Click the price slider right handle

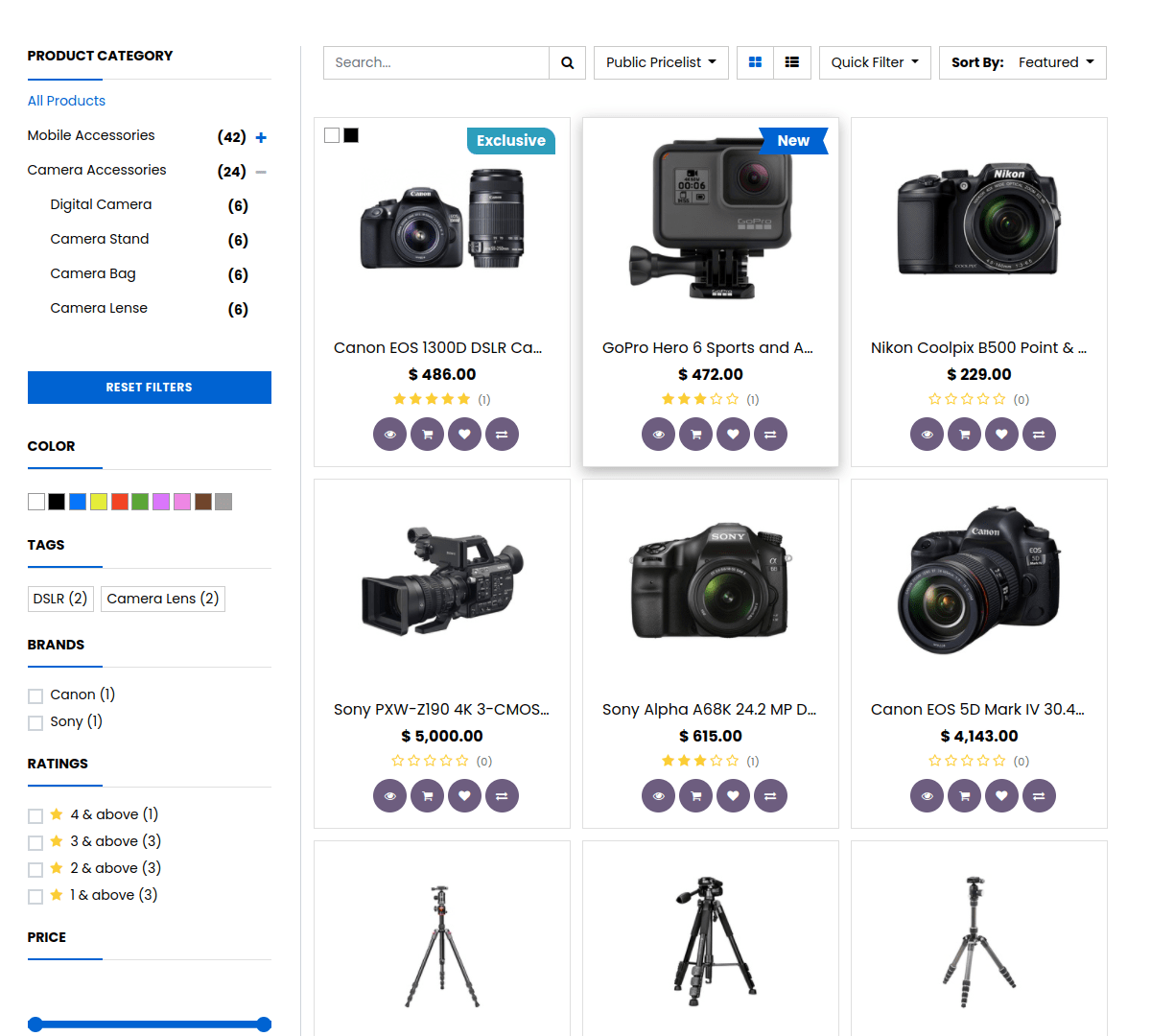pyautogui.click(x=265, y=1024)
